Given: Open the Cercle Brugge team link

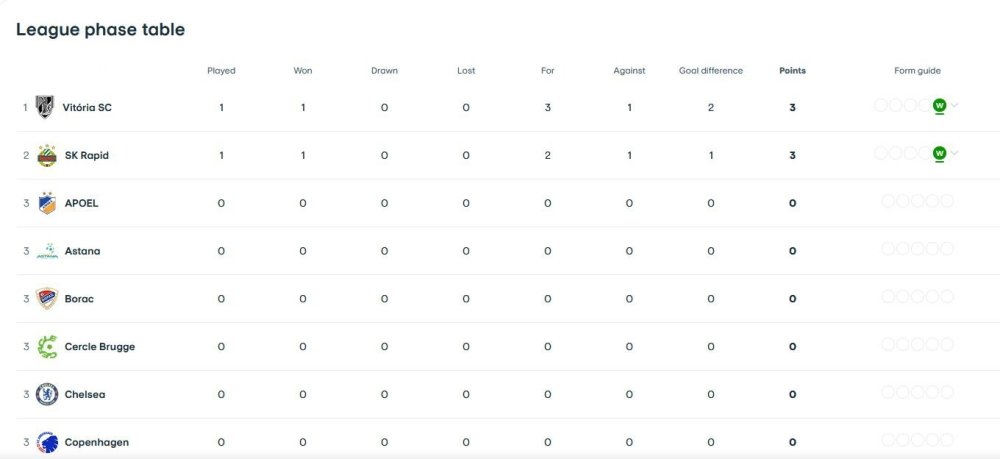Looking at the screenshot, I should pos(100,347).
